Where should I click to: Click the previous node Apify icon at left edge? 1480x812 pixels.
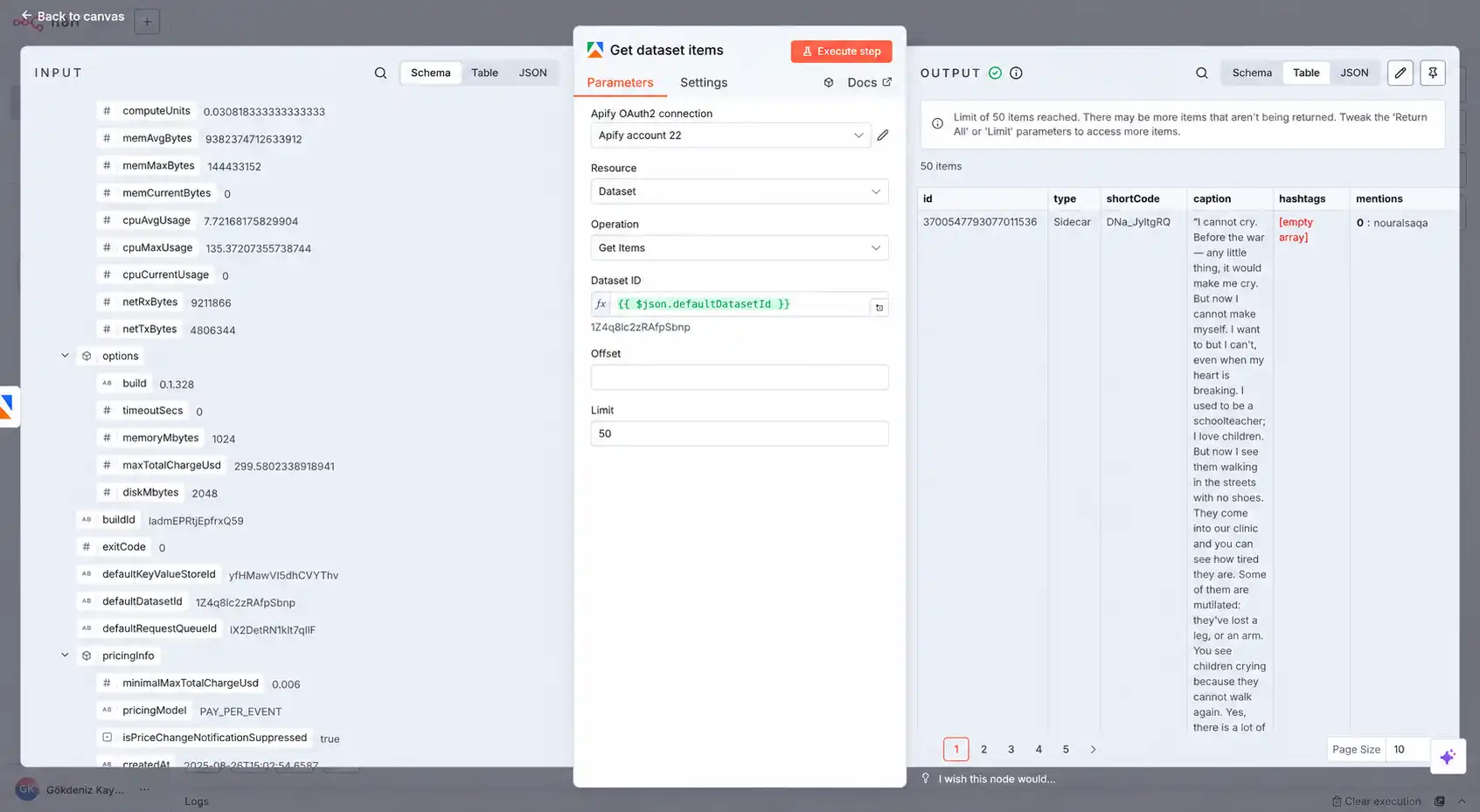[7, 406]
